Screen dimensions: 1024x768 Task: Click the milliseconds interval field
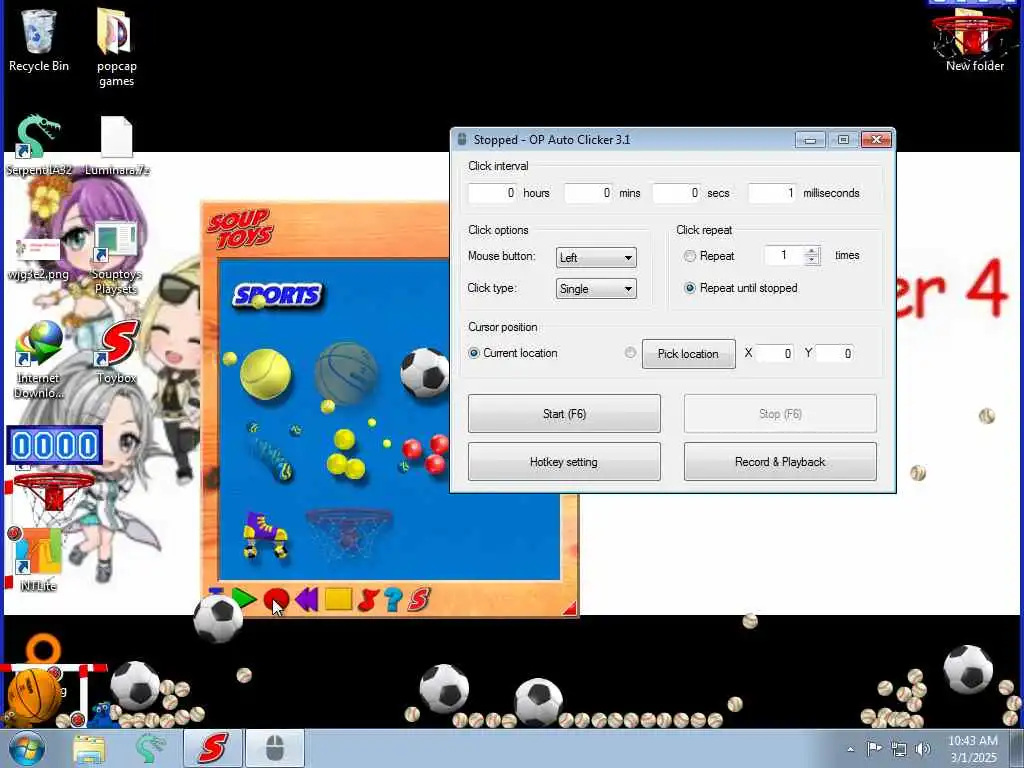(773, 193)
